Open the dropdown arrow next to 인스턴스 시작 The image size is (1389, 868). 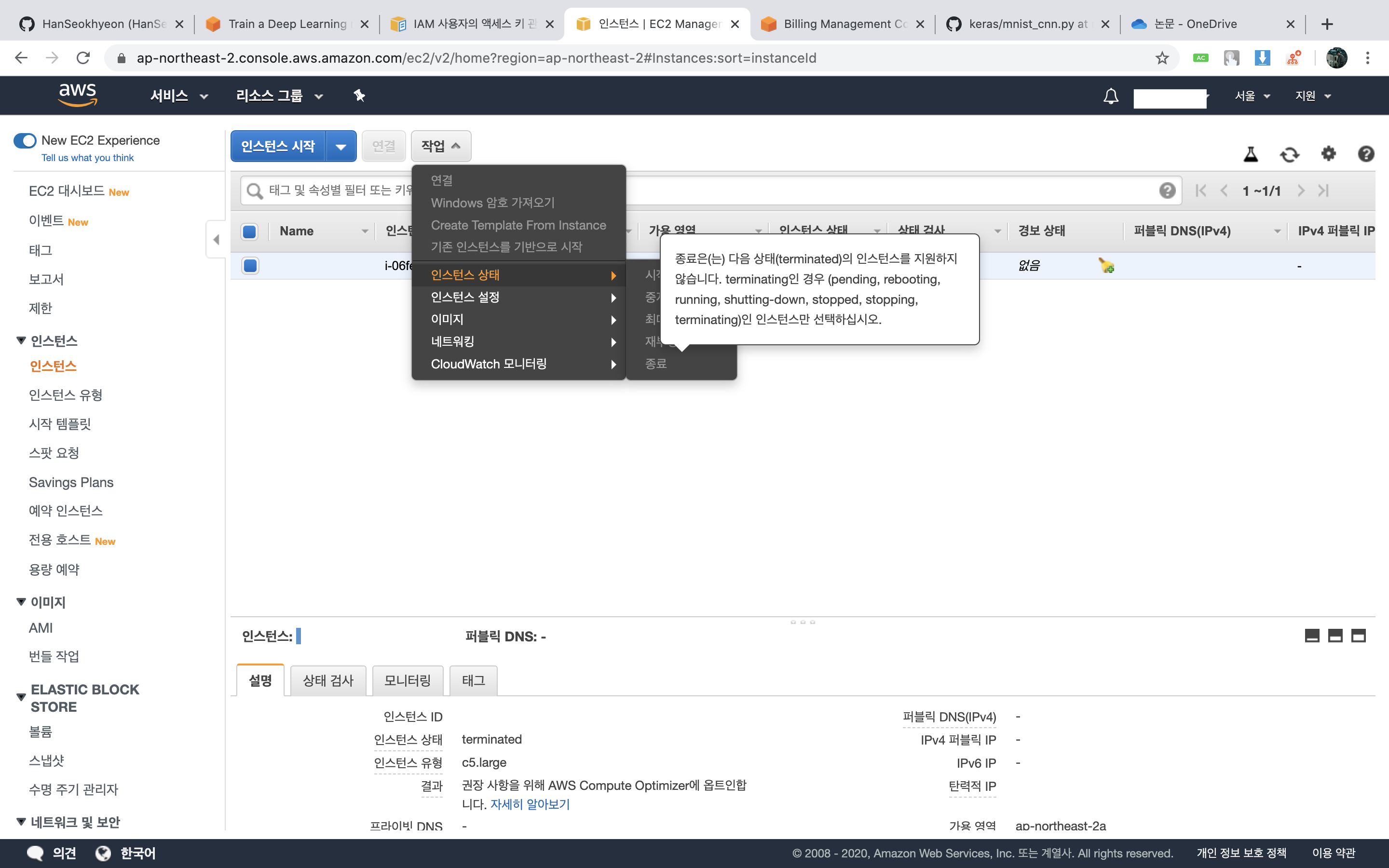click(x=341, y=147)
